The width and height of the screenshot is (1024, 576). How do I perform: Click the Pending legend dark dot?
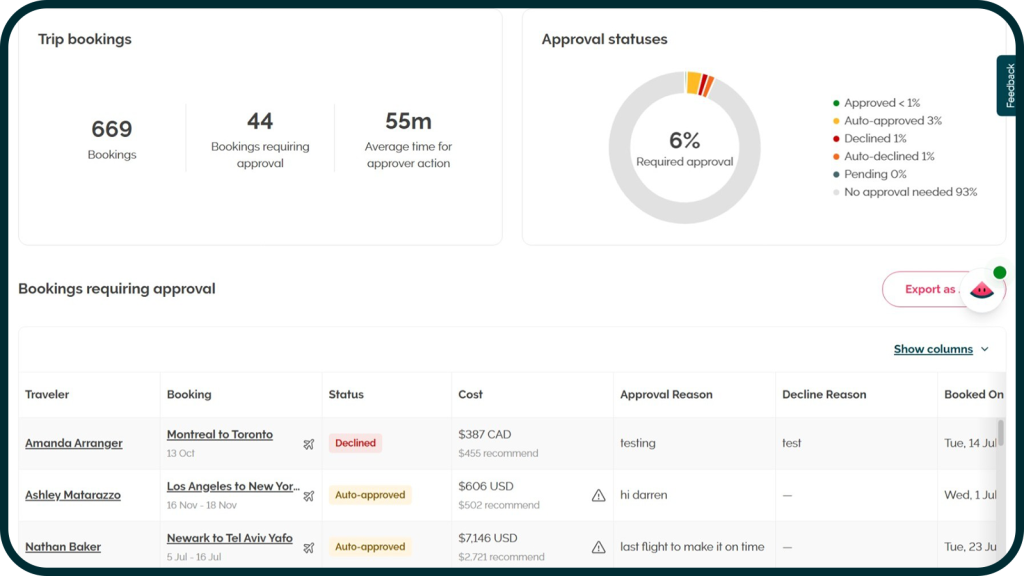tap(836, 174)
